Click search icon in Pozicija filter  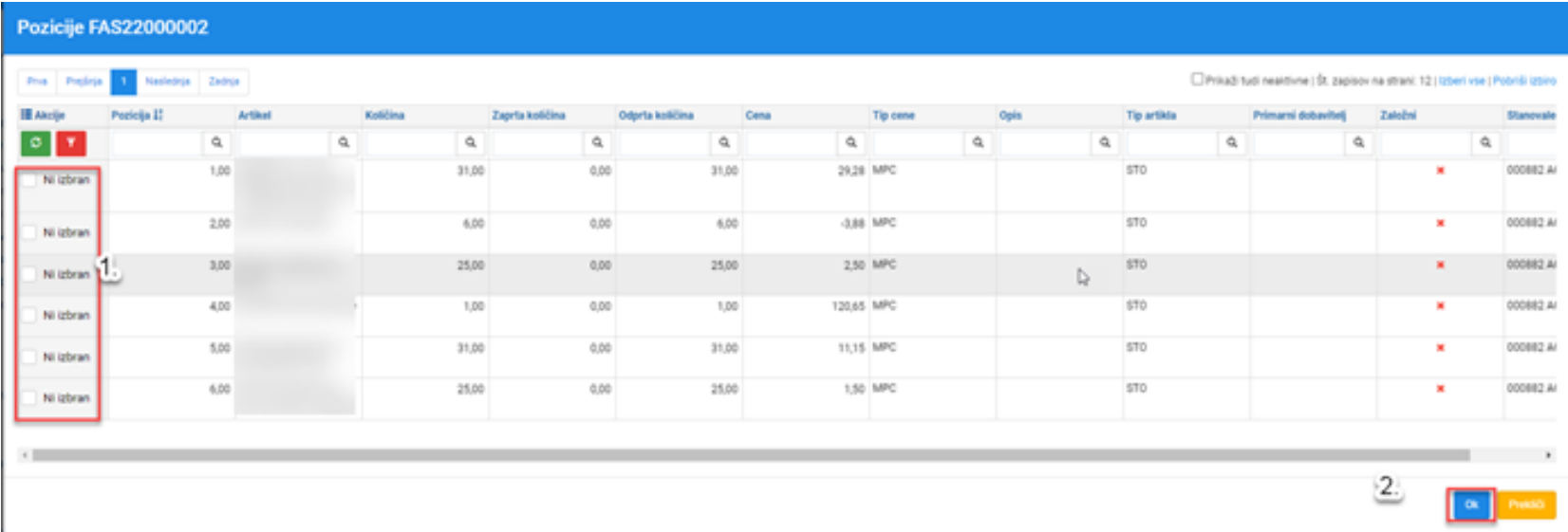(216, 142)
